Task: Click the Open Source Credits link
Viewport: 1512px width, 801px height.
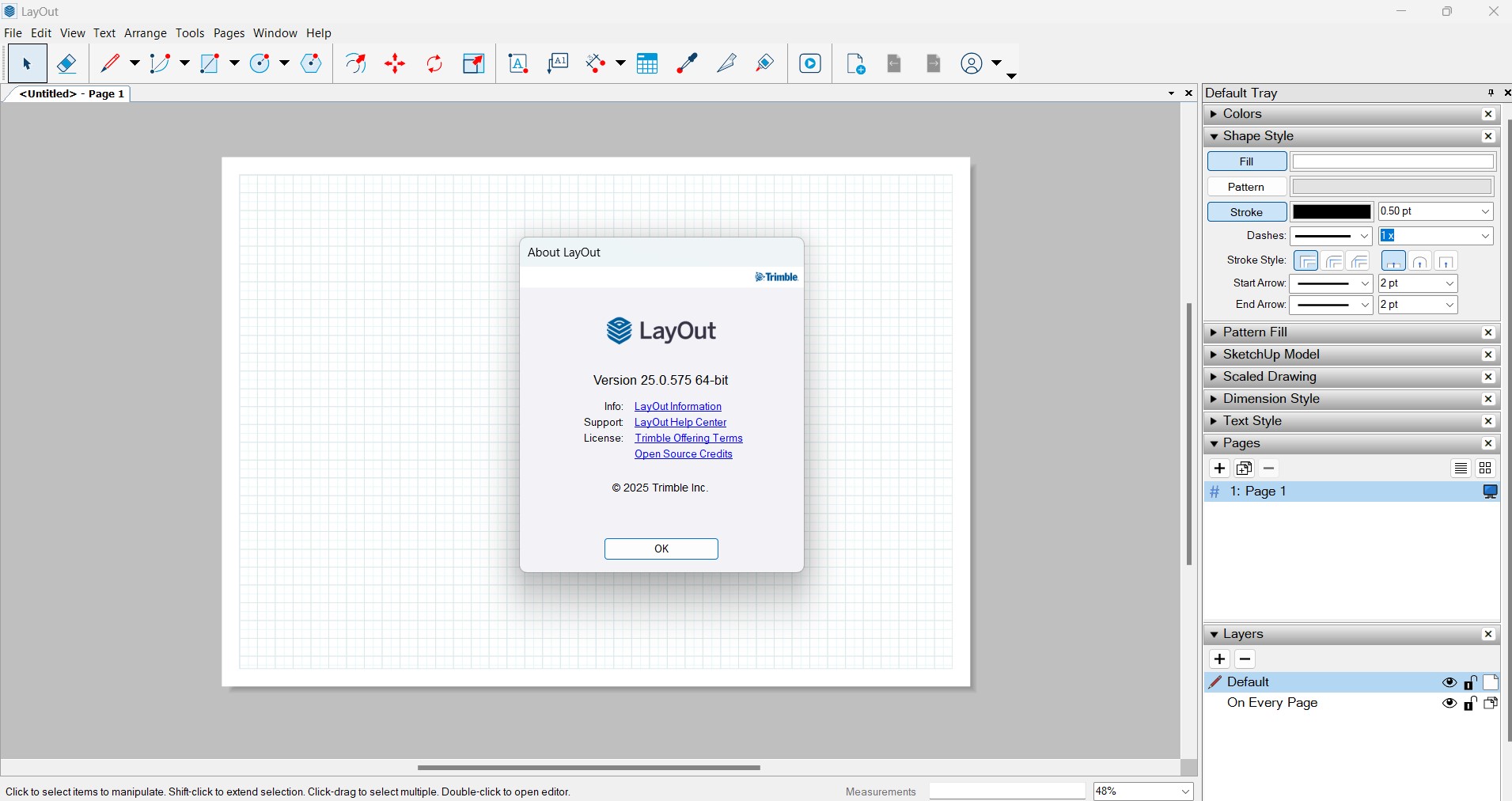Action: [684, 454]
